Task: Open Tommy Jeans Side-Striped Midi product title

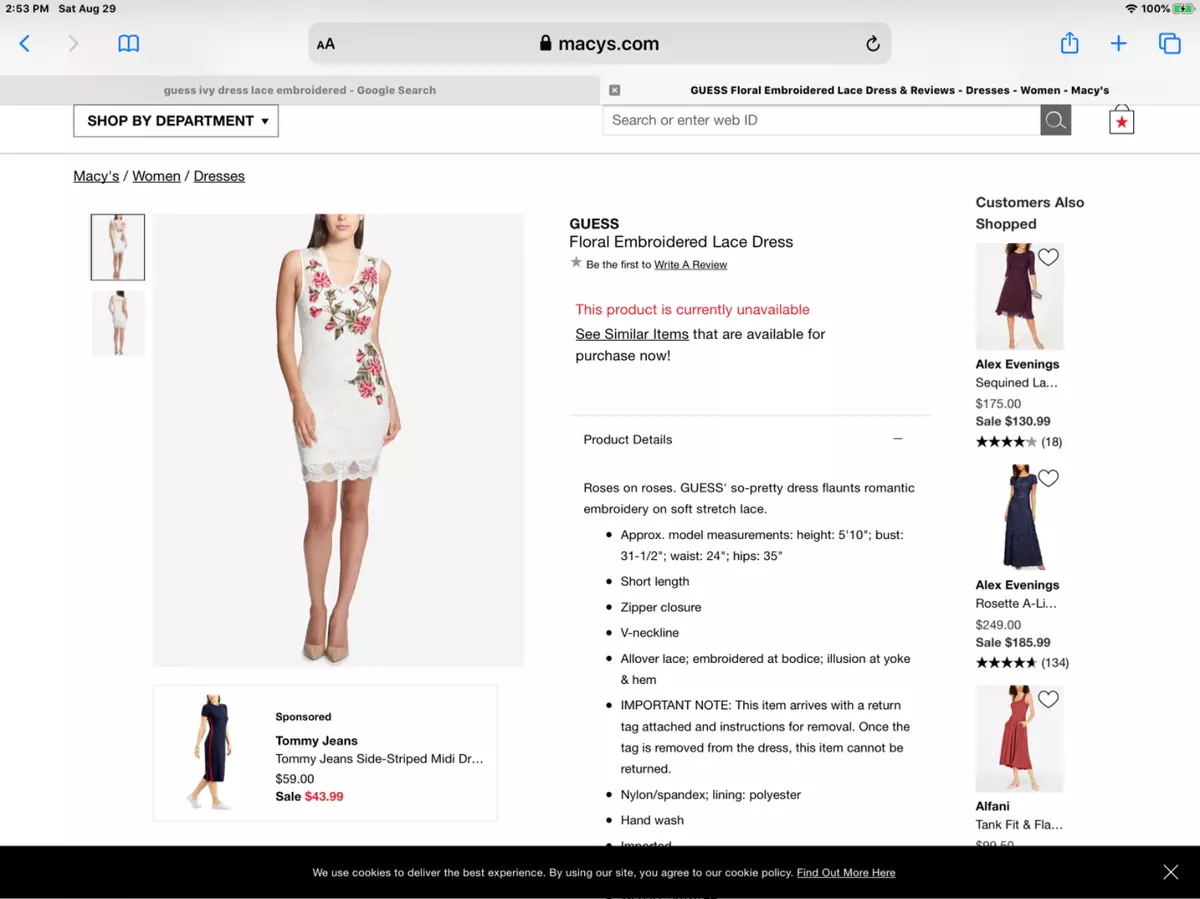Action: click(x=379, y=759)
